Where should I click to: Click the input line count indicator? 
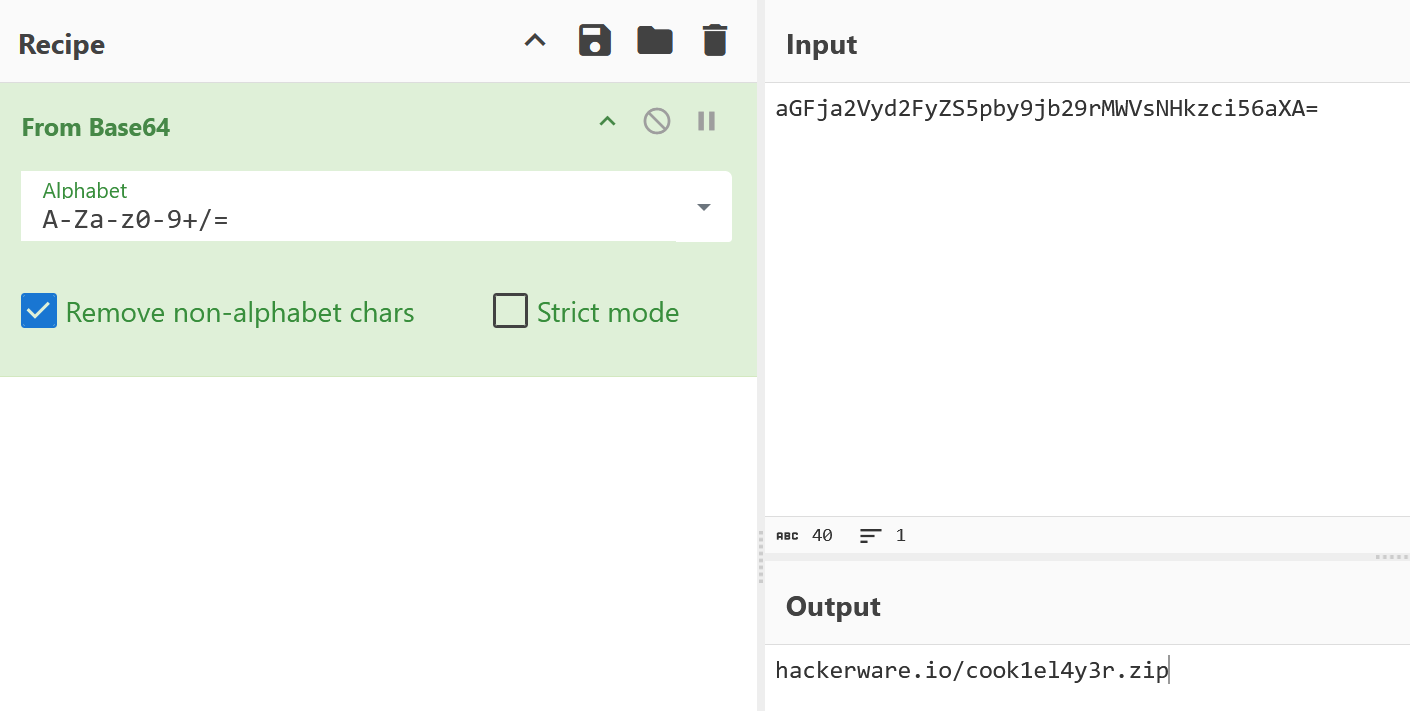coord(882,535)
